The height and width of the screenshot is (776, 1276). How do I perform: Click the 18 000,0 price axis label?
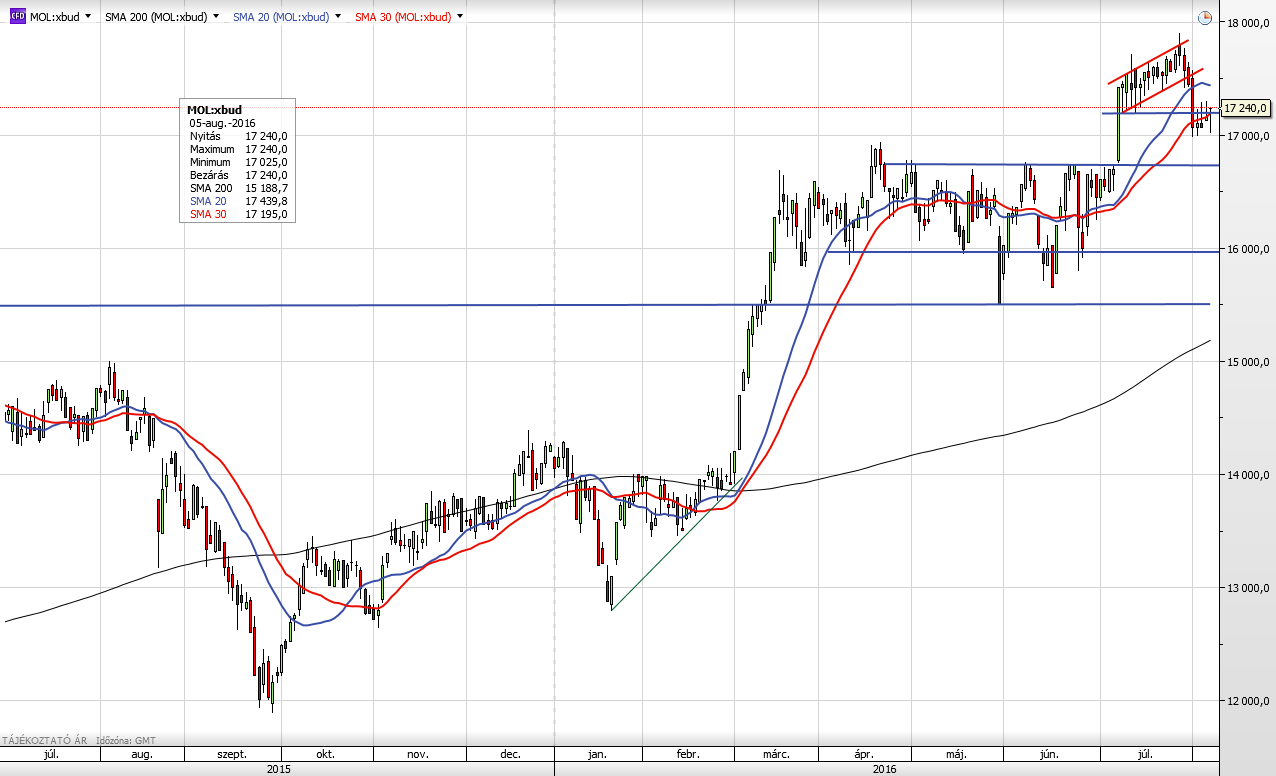click(1248, 23)
